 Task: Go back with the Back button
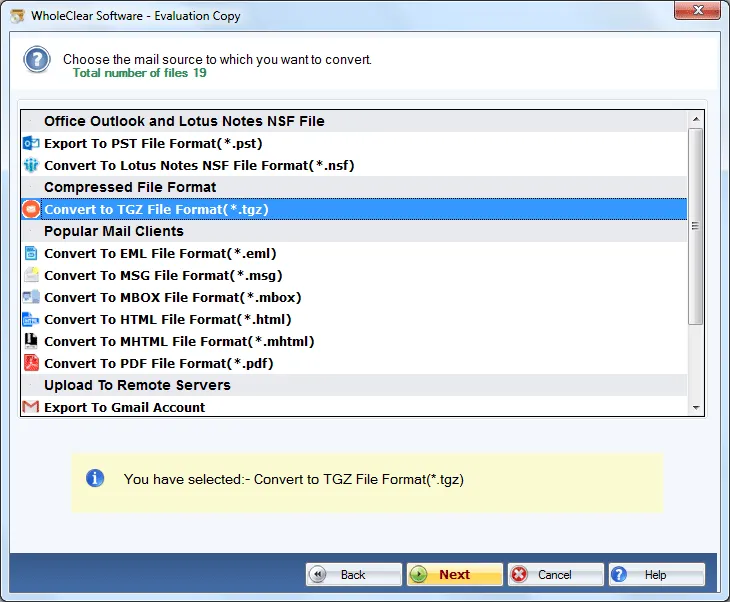[353, 575]
